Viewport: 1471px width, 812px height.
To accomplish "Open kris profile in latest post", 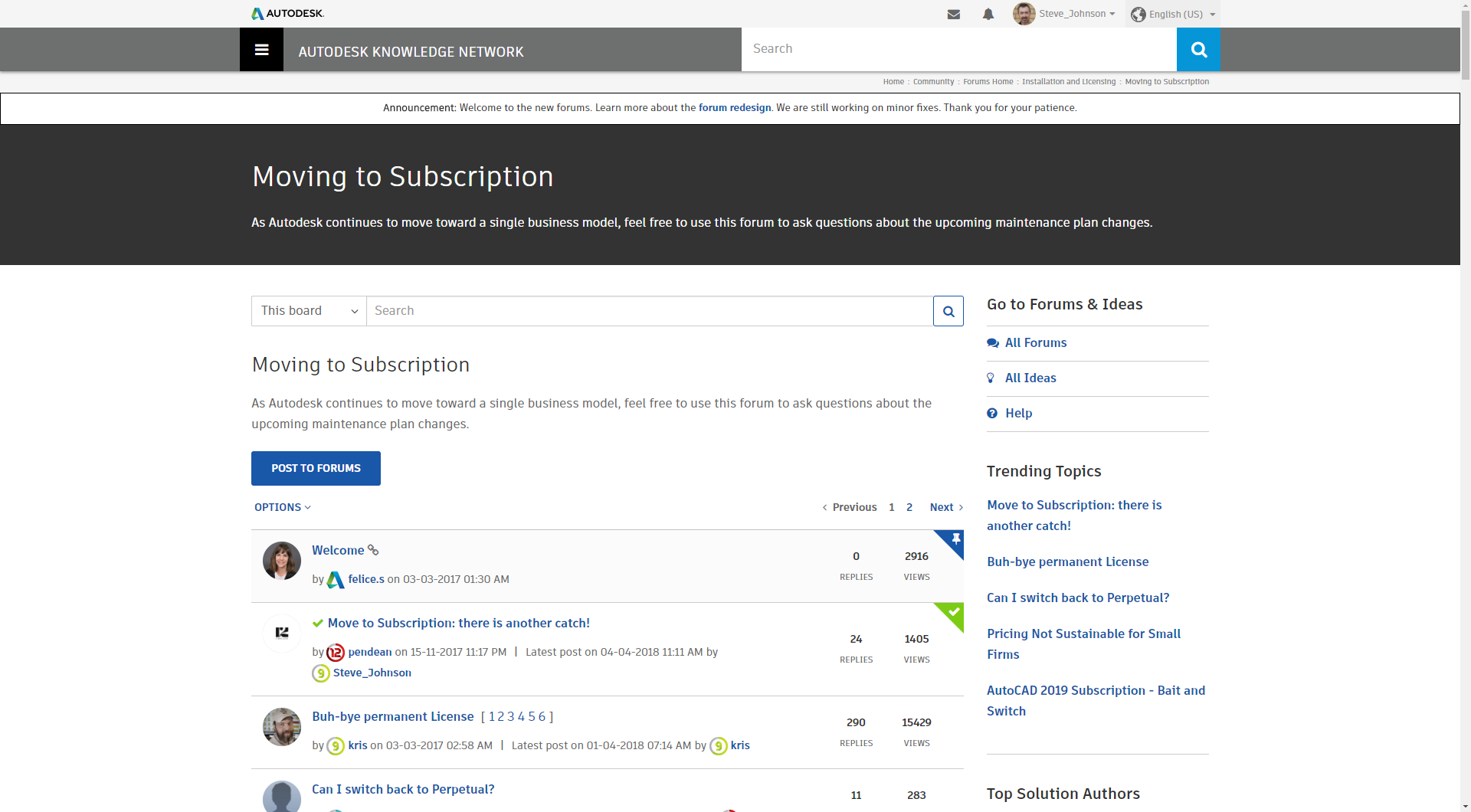I will 740,745.
